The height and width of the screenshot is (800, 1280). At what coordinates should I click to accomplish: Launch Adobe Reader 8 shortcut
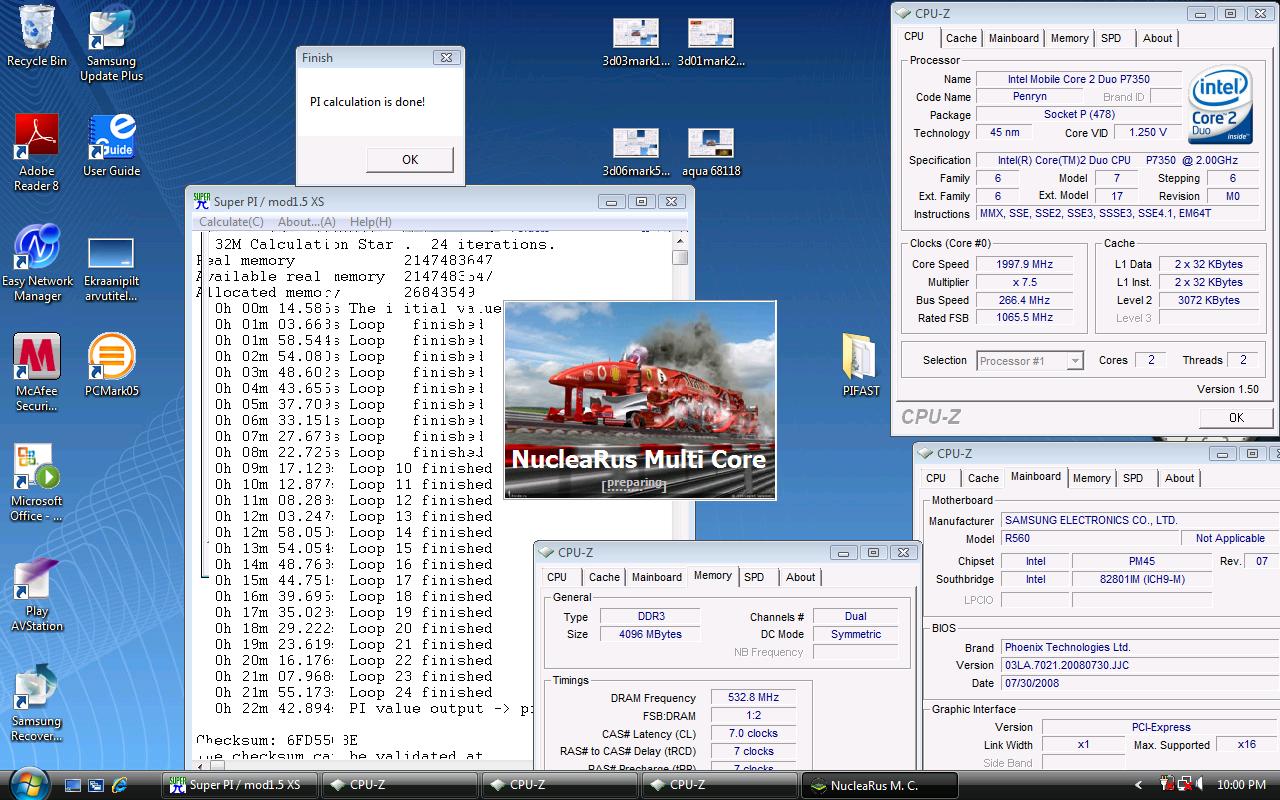point(37,152)
